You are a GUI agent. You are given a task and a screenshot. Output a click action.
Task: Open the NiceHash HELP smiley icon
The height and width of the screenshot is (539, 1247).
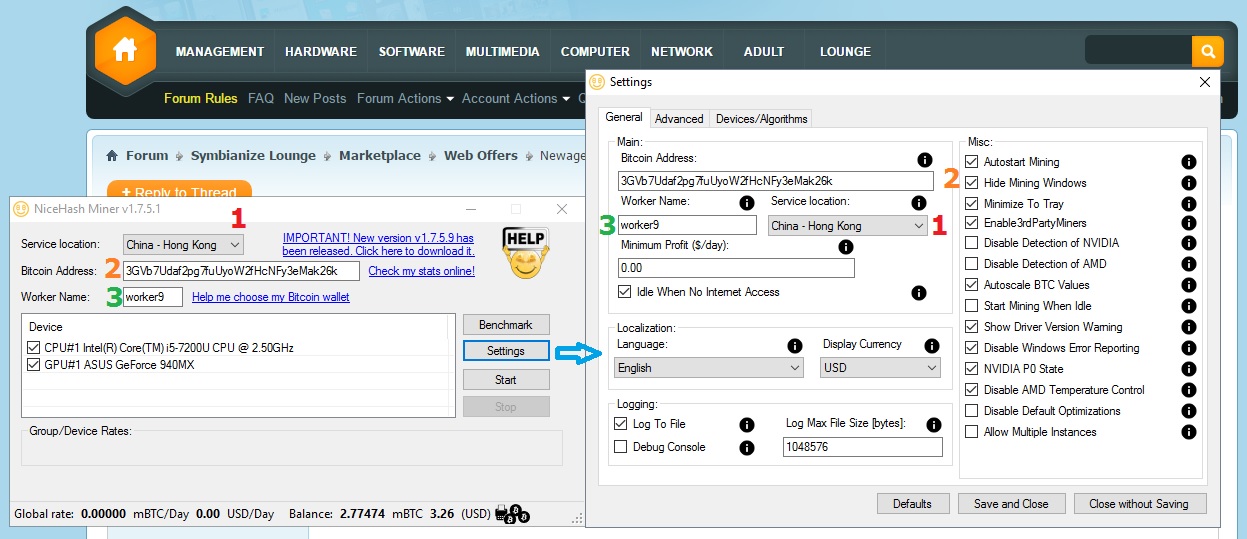click(x=525, y=252)
